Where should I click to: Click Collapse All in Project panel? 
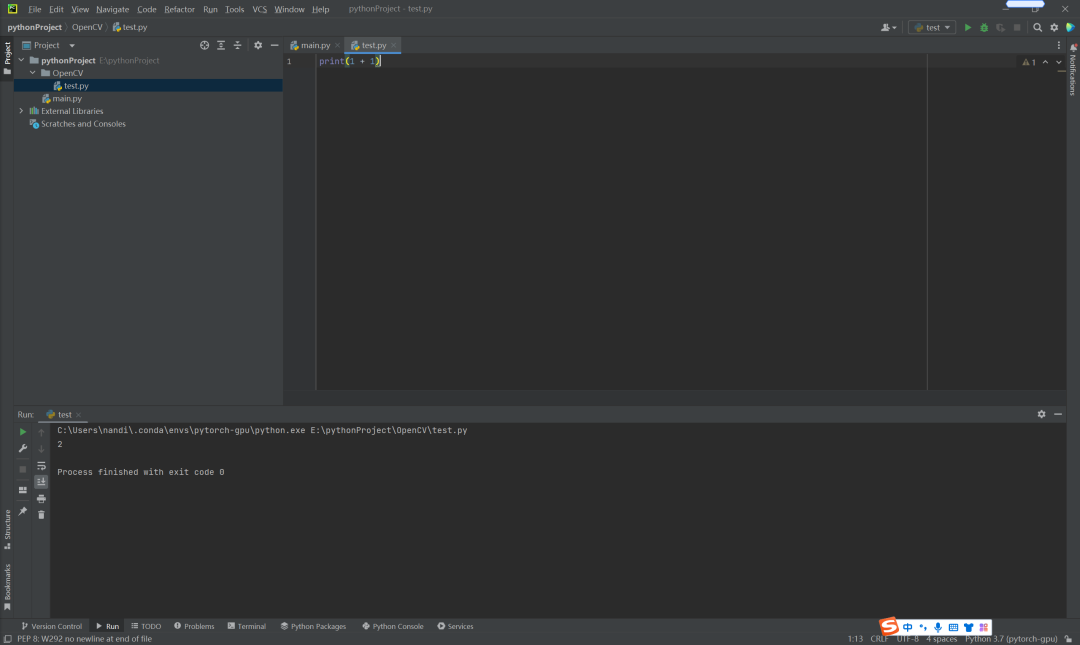point(238,45)
